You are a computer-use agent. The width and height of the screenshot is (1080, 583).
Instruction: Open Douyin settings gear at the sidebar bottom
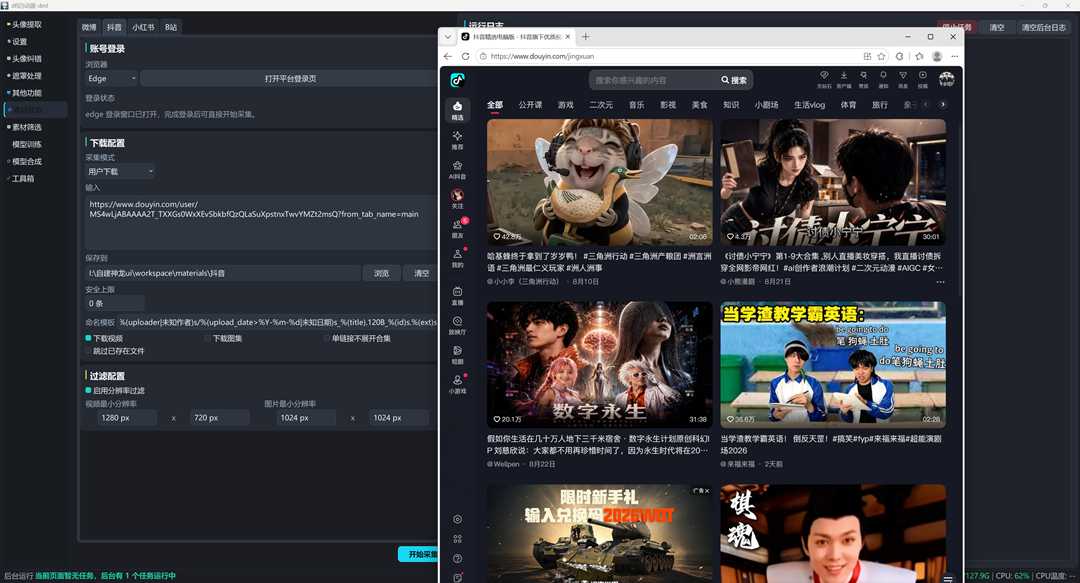457,519
